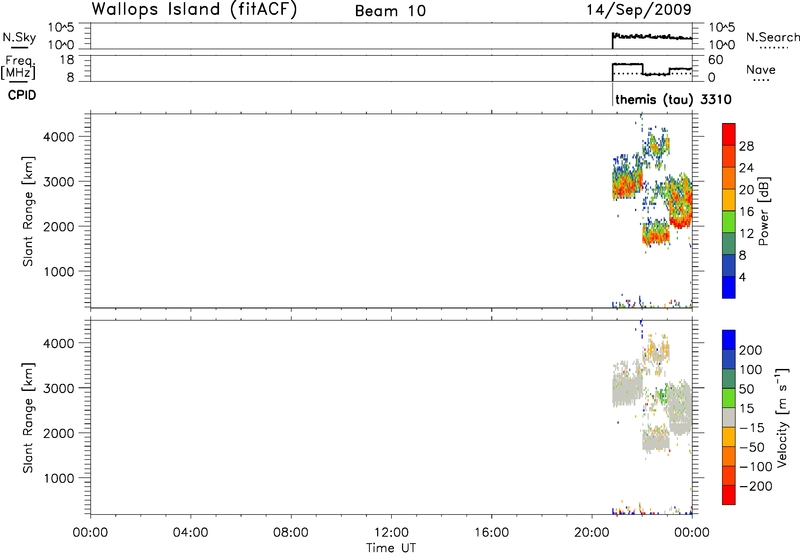This screenshot has height=554, width=800.
Task: Click the '-15' label on Velocity colorbar
Action: pyautogui.click(x=752, y=428)
